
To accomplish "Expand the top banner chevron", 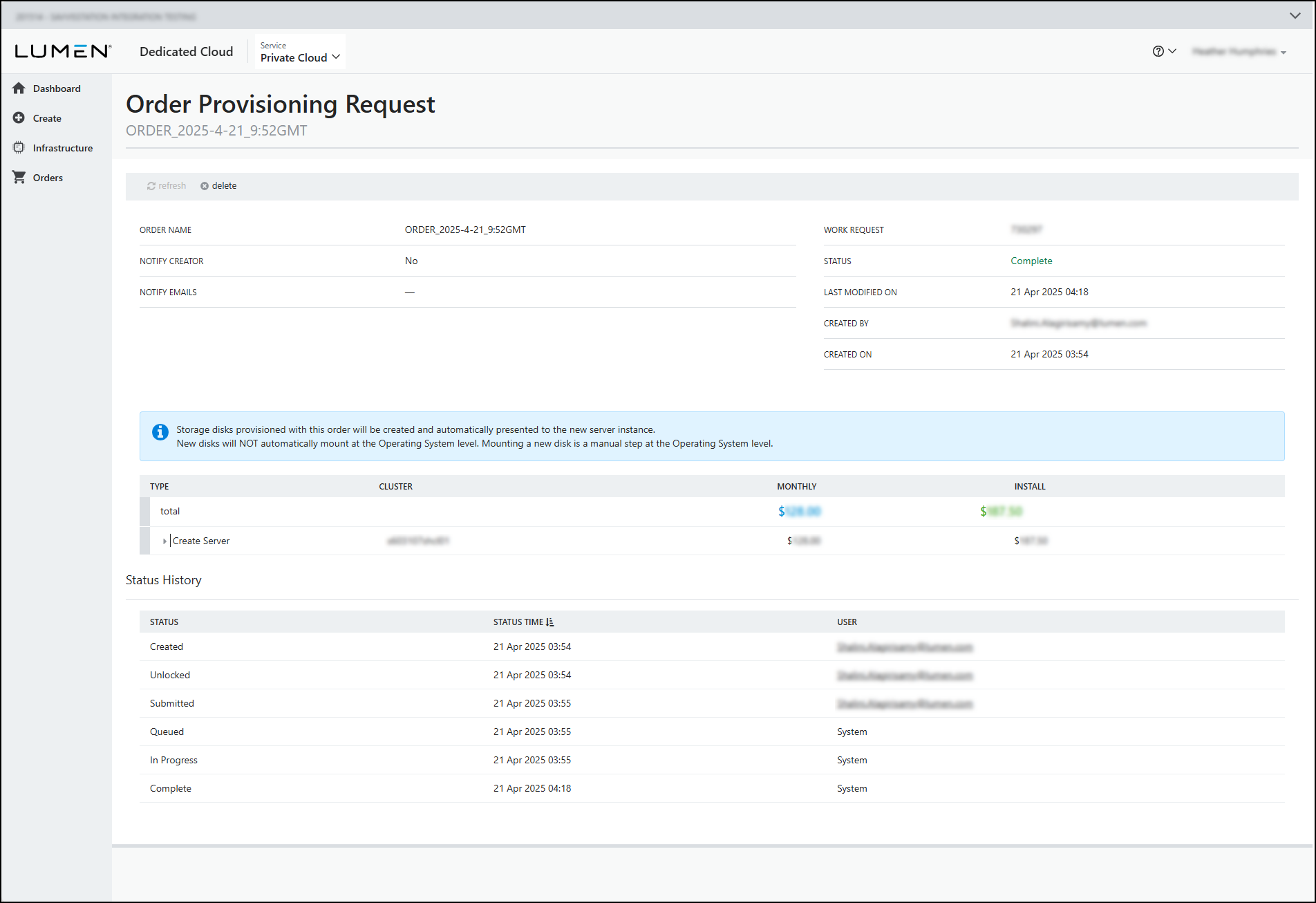I will coord(1295,16).
